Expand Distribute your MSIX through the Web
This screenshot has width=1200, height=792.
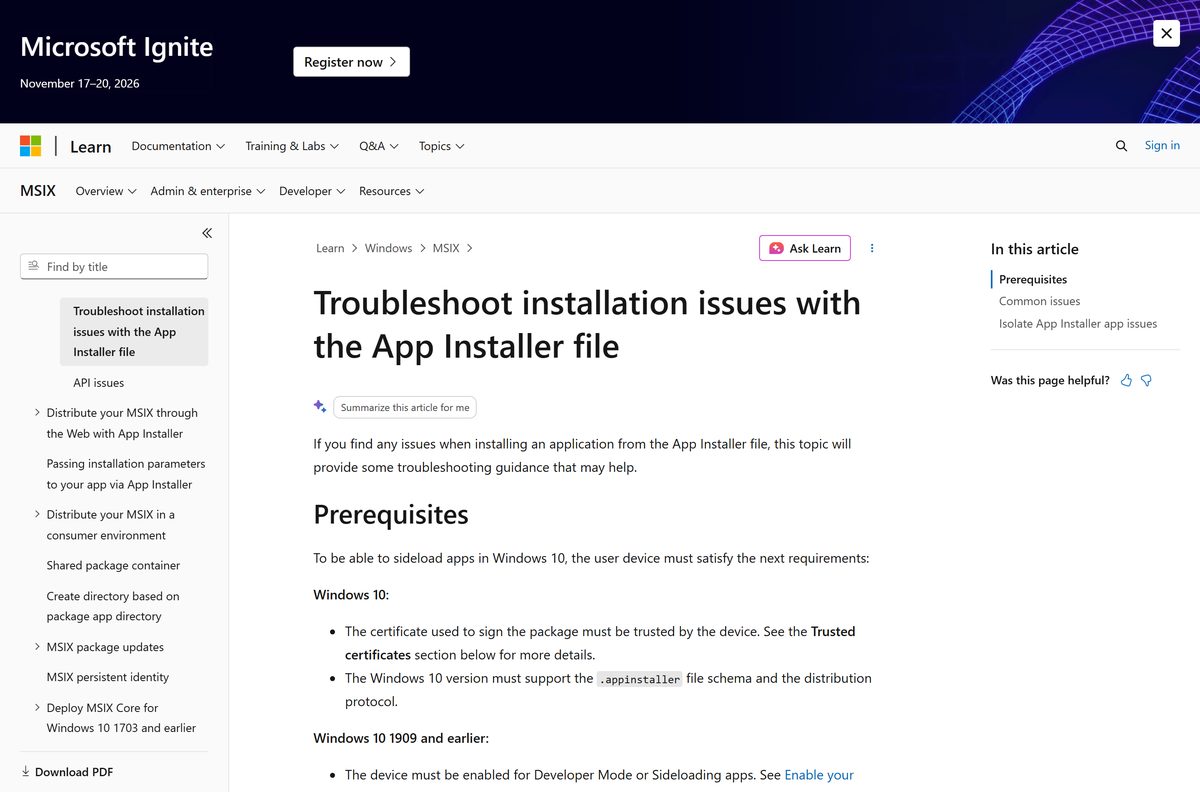[x=37, y=412]
